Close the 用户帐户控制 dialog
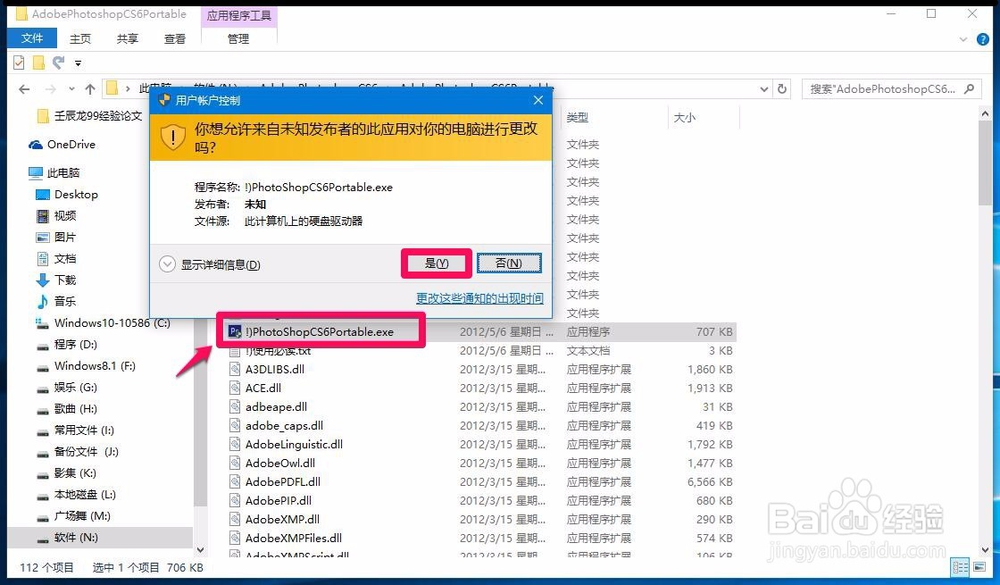Image resolution: width=1000 pixels, height=585 pixels. click(538, 100)
